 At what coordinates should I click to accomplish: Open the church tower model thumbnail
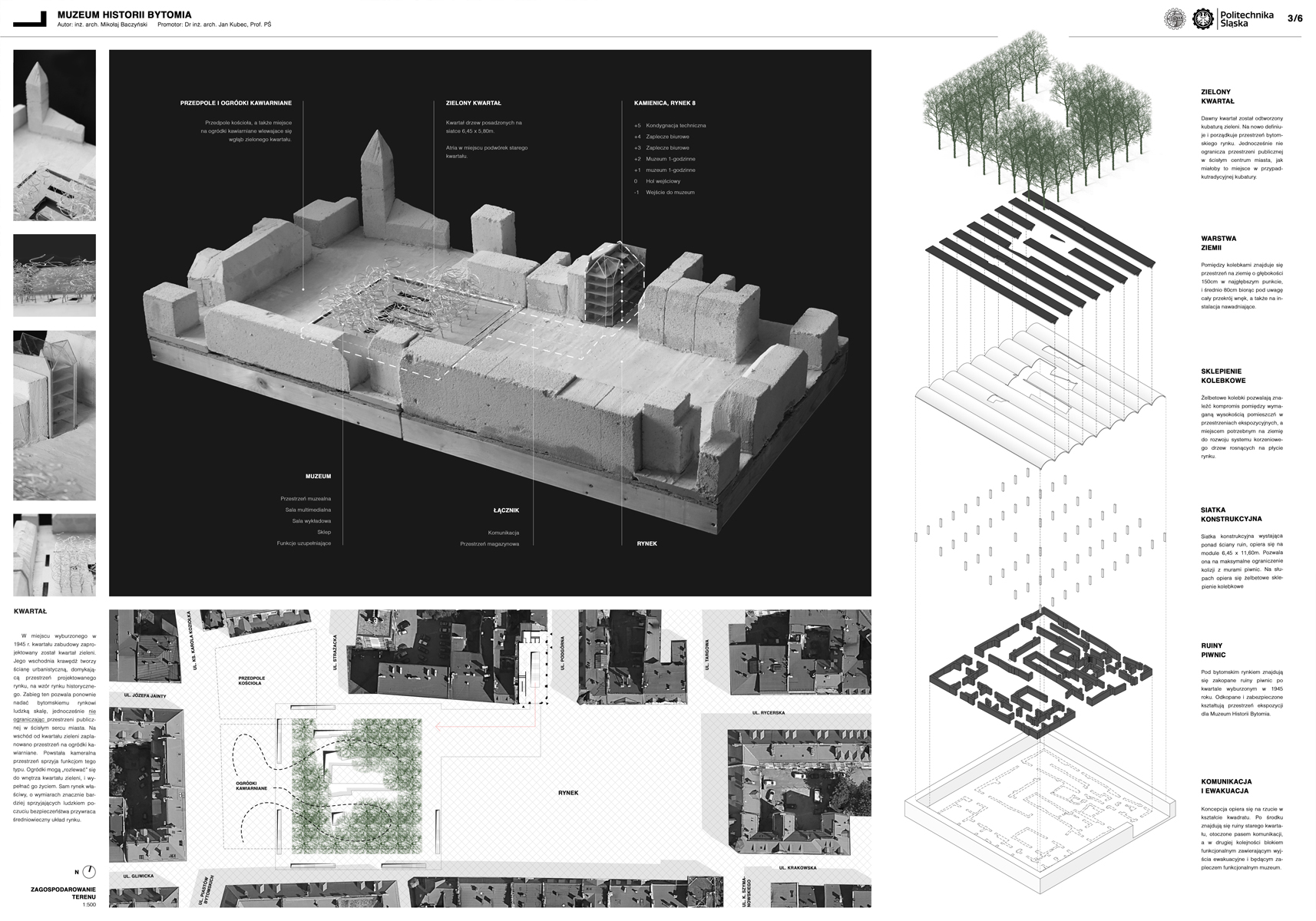55,135
